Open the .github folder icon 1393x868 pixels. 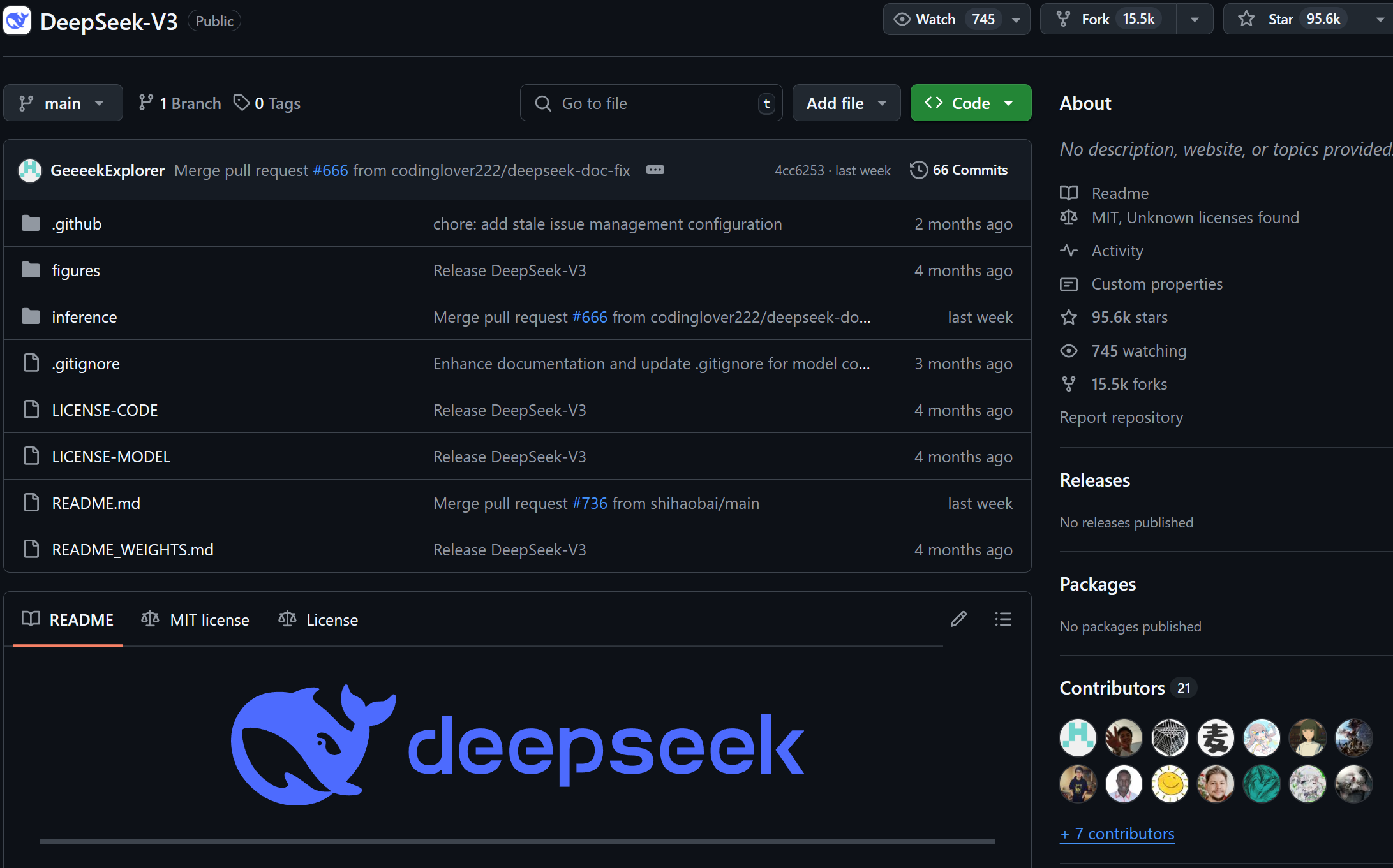[x=31, y=224]
